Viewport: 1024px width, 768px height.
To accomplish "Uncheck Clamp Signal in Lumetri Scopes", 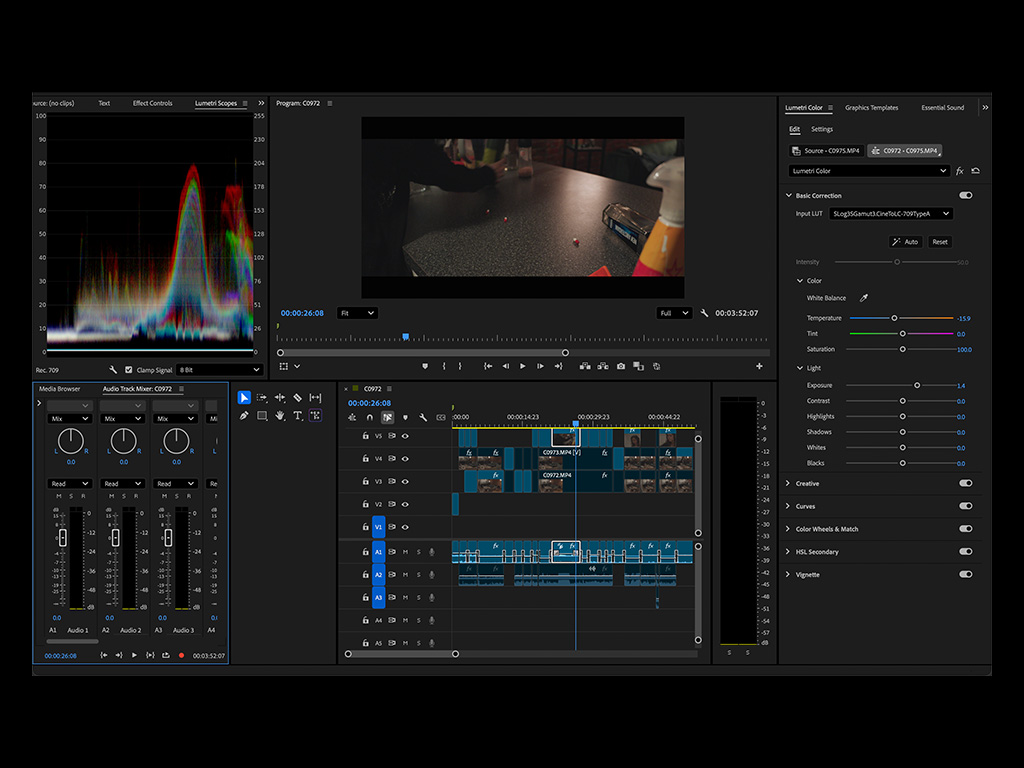I will click(129, 369).
